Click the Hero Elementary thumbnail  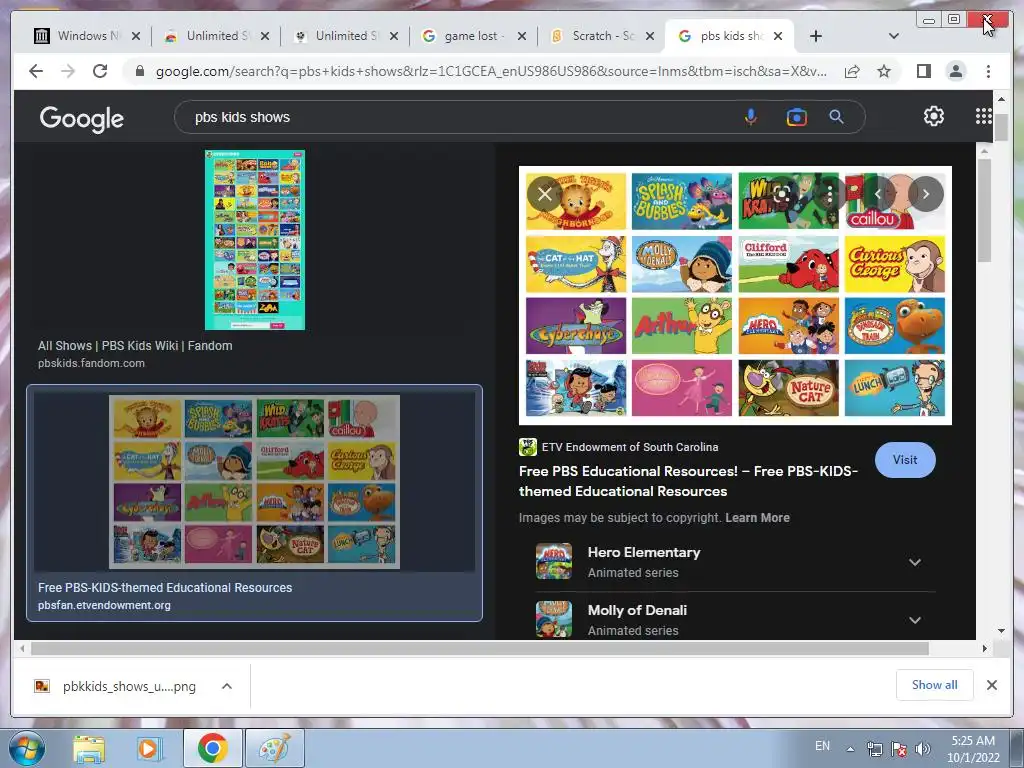(554, 562)
